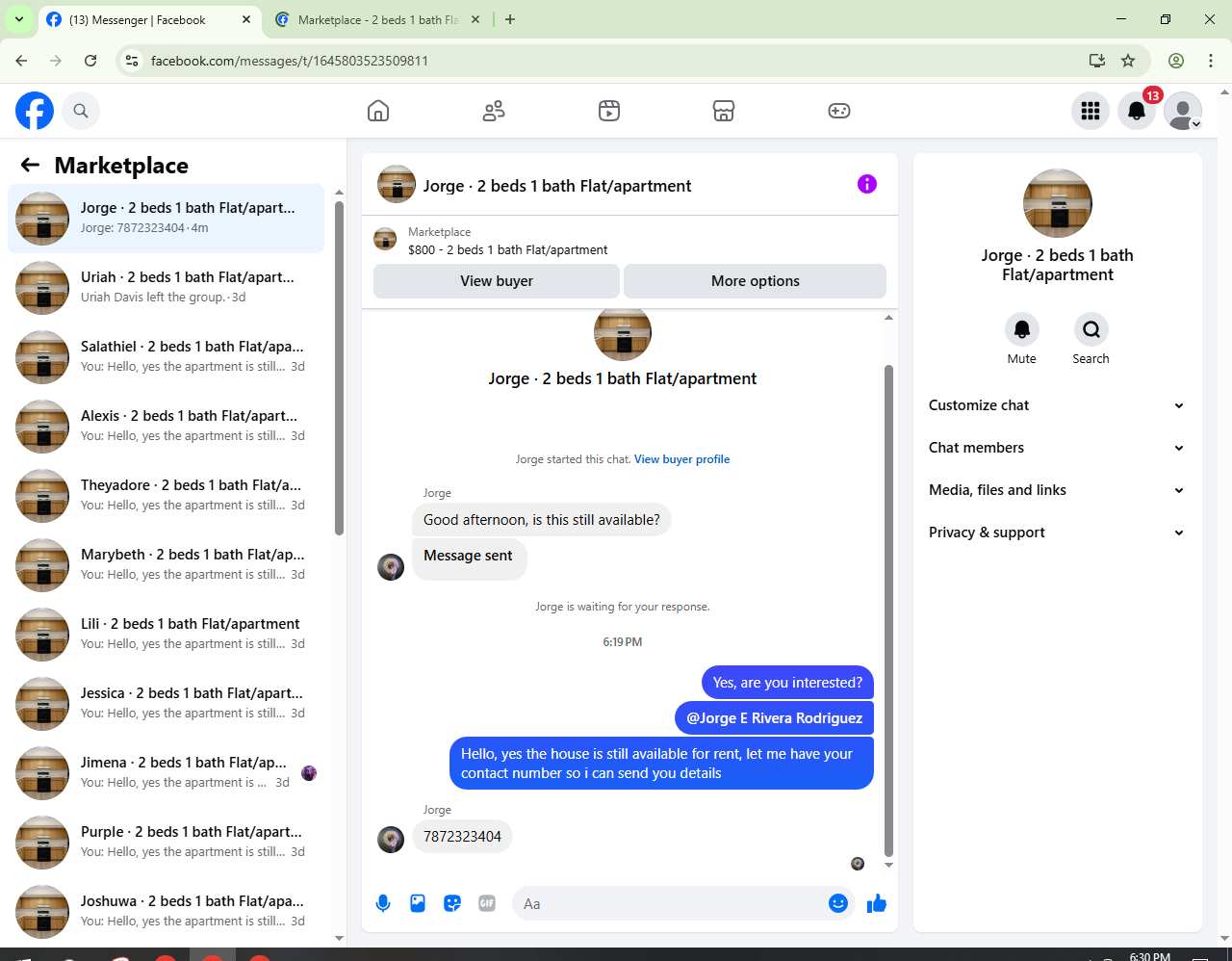1232x961 pixels.
Task: Reload the page in browser toolbar
Action: coord(90,61)
